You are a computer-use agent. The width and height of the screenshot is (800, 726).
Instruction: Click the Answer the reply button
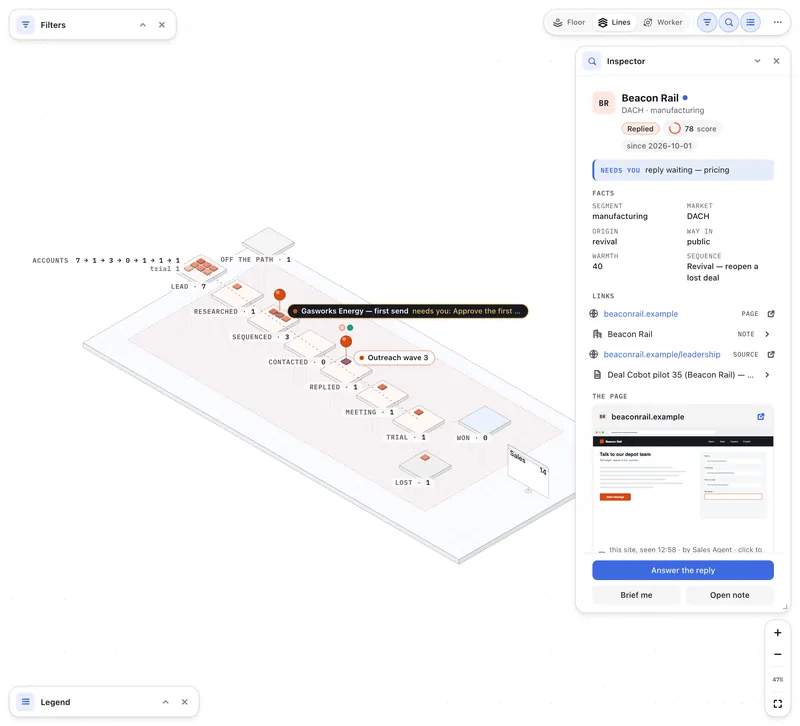click(x=683, y=570)
